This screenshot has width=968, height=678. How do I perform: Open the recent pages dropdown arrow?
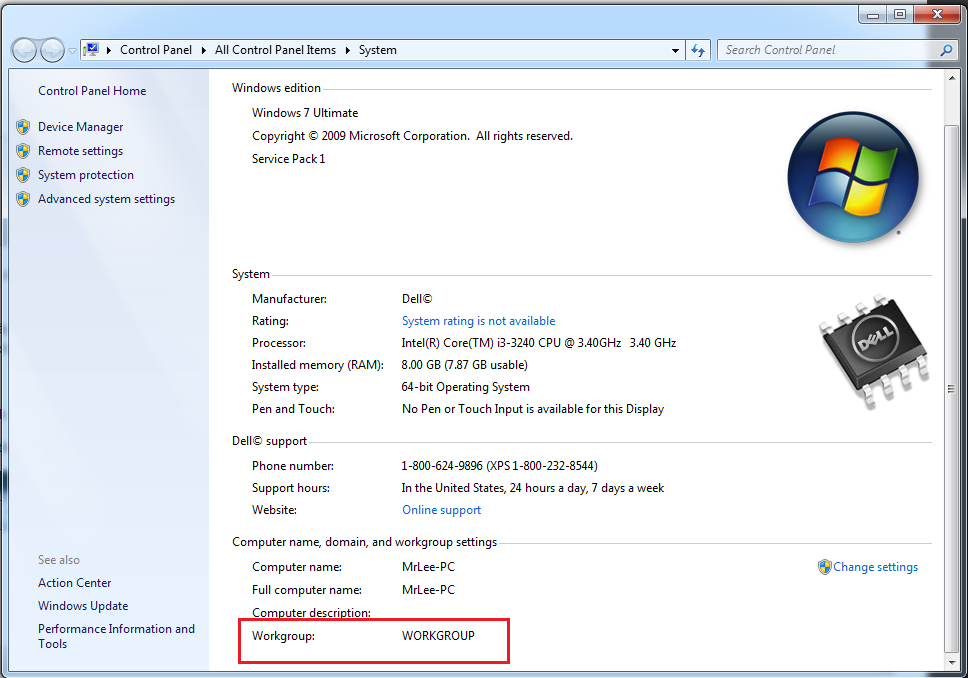click(x=72, y=51)
